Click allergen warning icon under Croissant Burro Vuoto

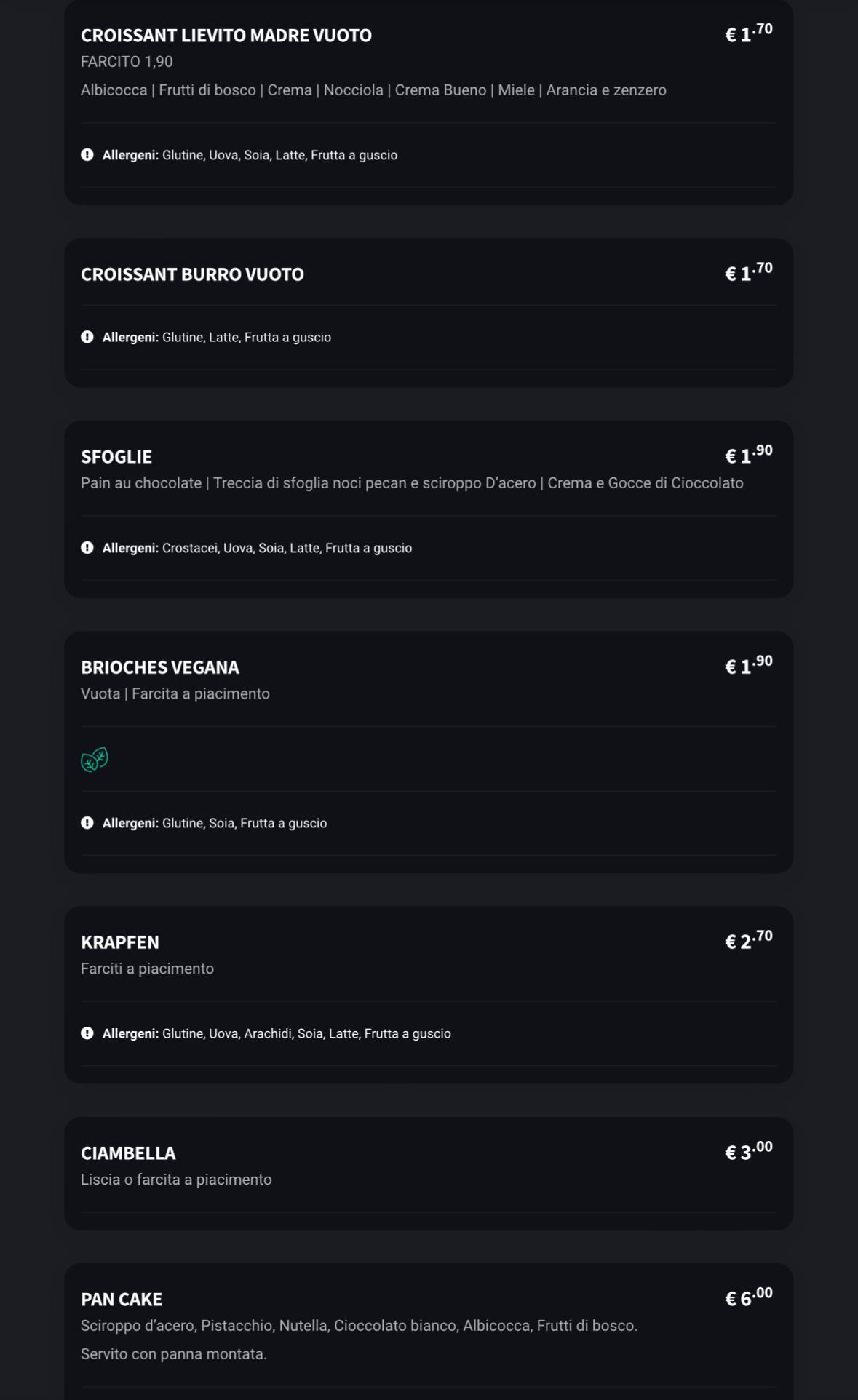point(87,337)
